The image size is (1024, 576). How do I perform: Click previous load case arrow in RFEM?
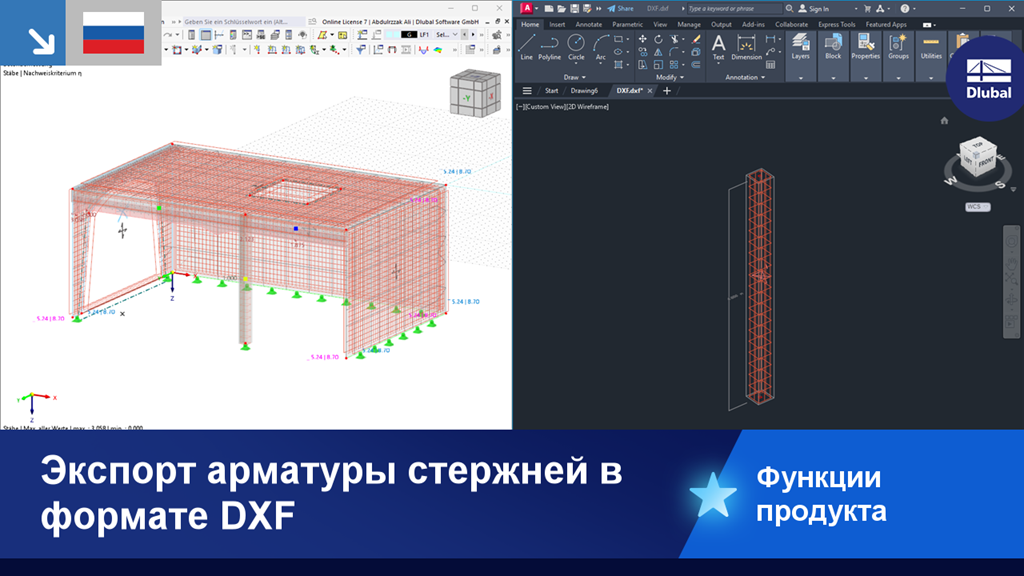pyautogui.click(x=464, y=35)
